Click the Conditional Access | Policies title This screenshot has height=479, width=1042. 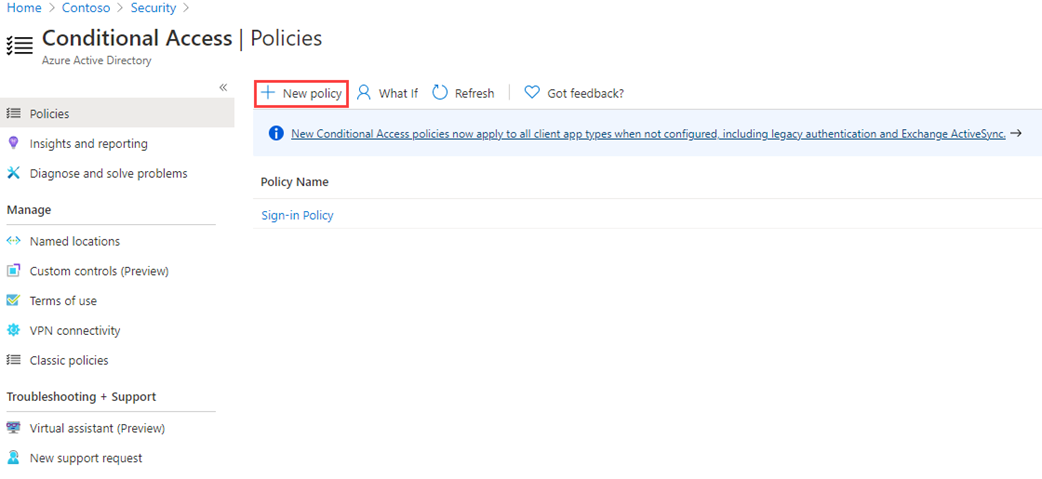click(x=182, y=39)
